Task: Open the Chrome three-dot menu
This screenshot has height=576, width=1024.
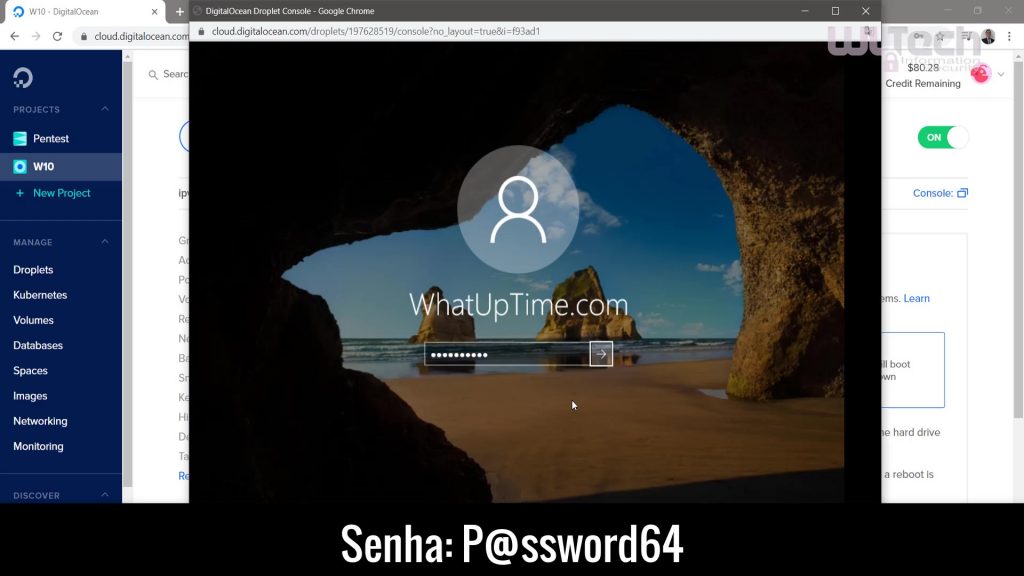Action: (1009, 37)
